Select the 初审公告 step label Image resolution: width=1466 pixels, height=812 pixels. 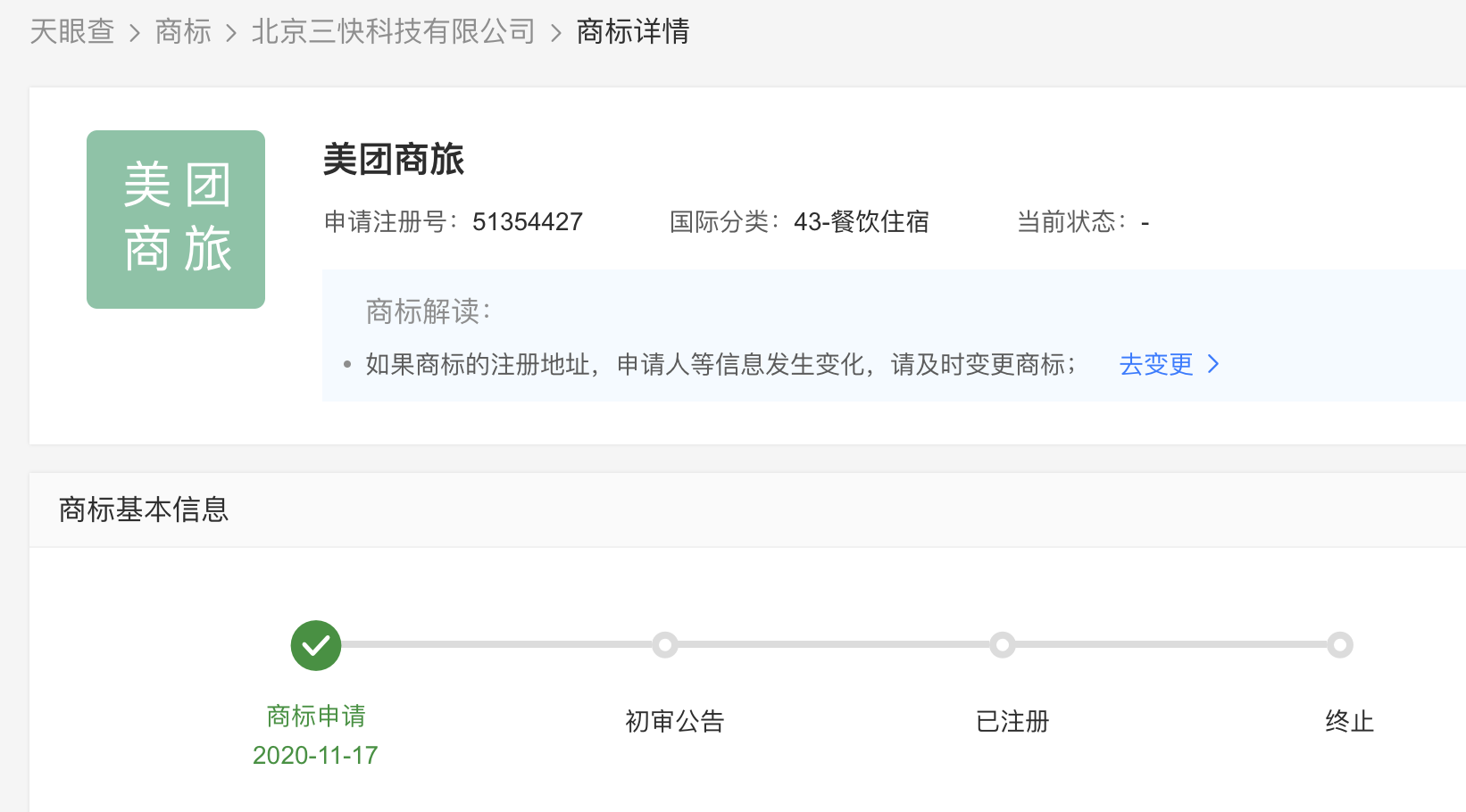tap(674, 721)
